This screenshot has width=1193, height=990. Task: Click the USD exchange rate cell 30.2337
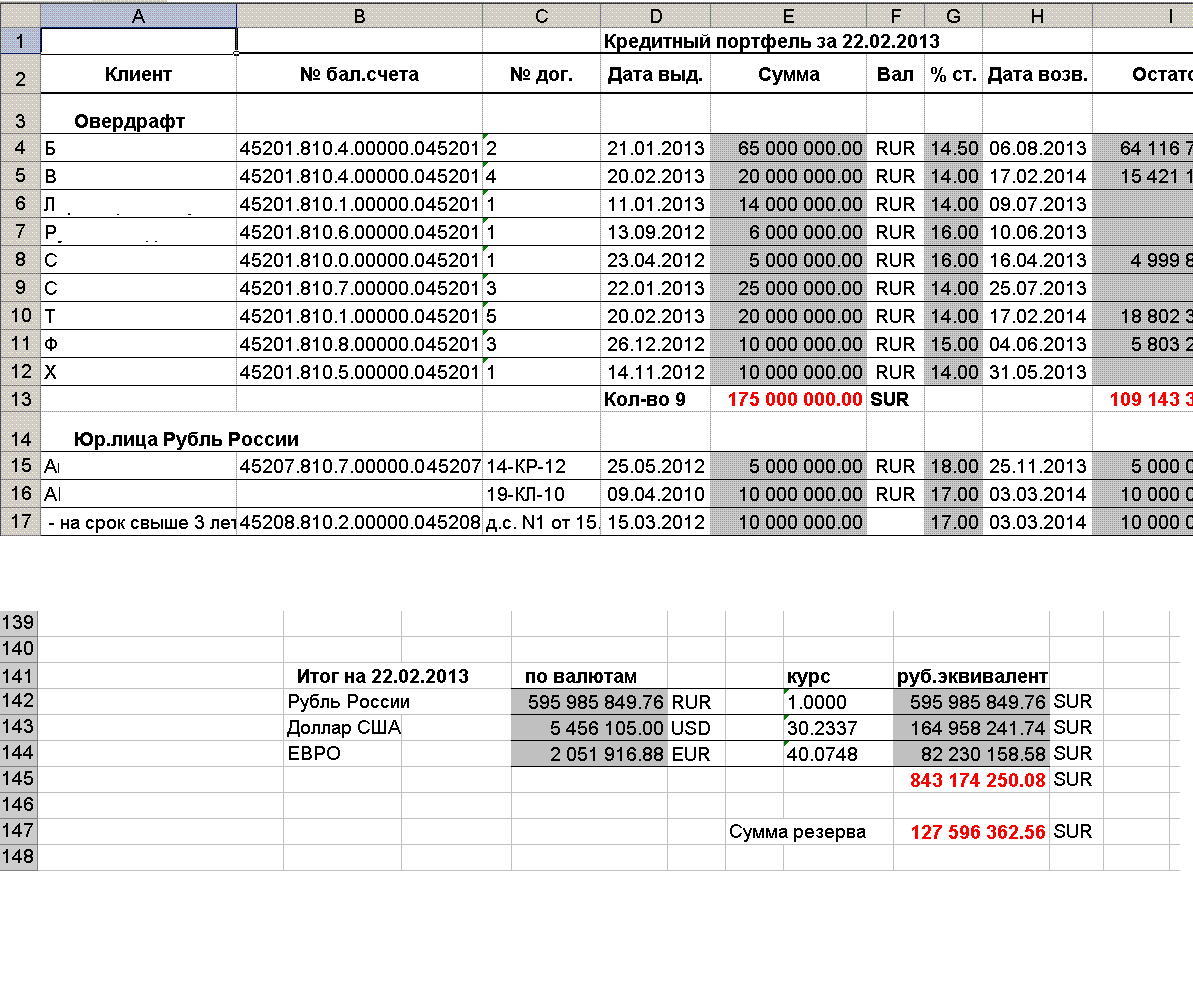(x=837, y=728)
